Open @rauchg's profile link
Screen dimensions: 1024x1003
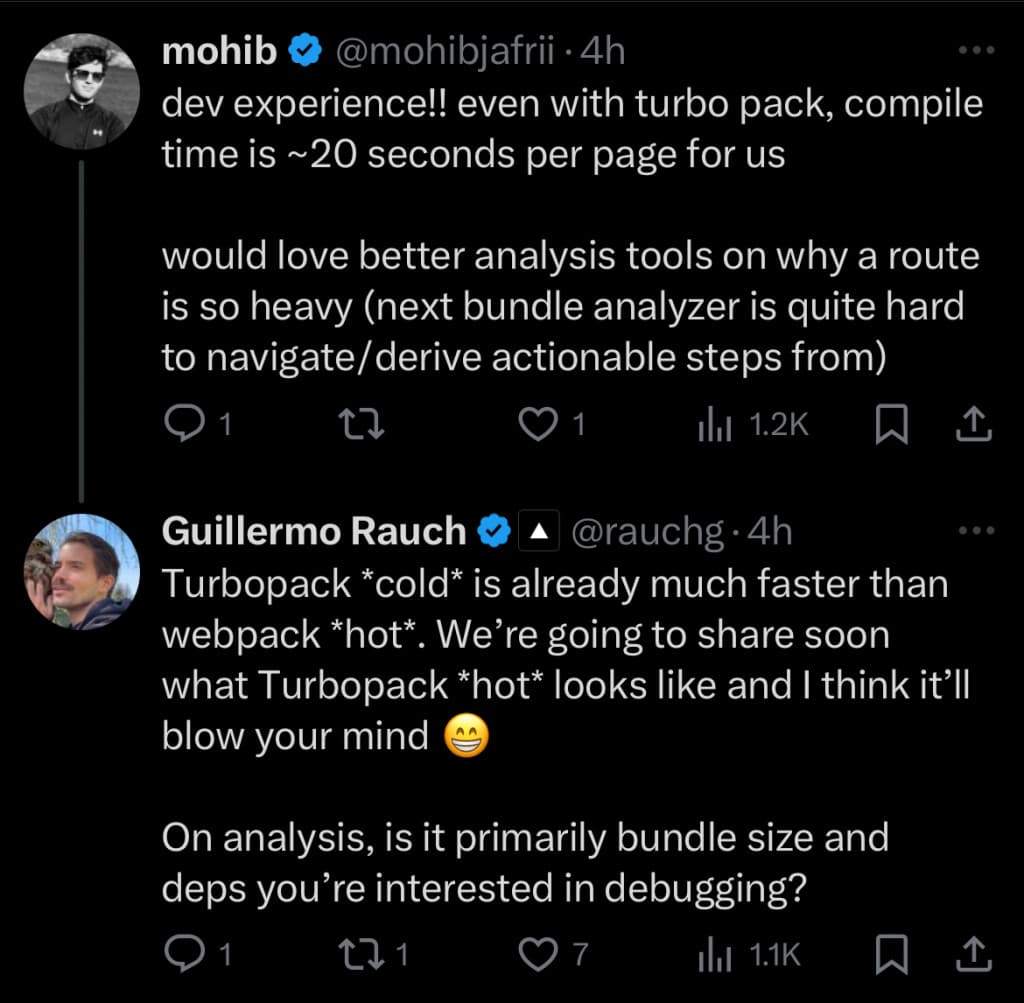650,531
